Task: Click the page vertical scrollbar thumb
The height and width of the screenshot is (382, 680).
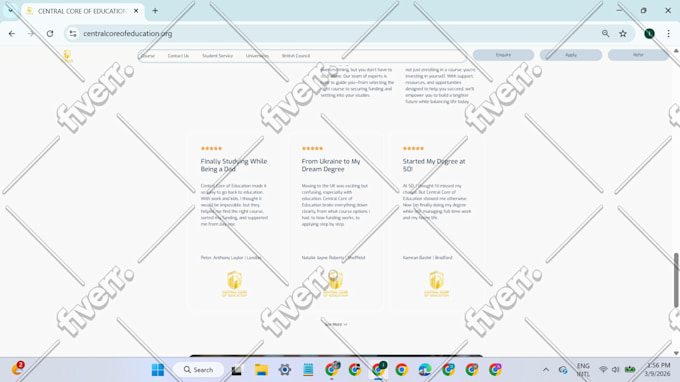Action: pos(676,281)
